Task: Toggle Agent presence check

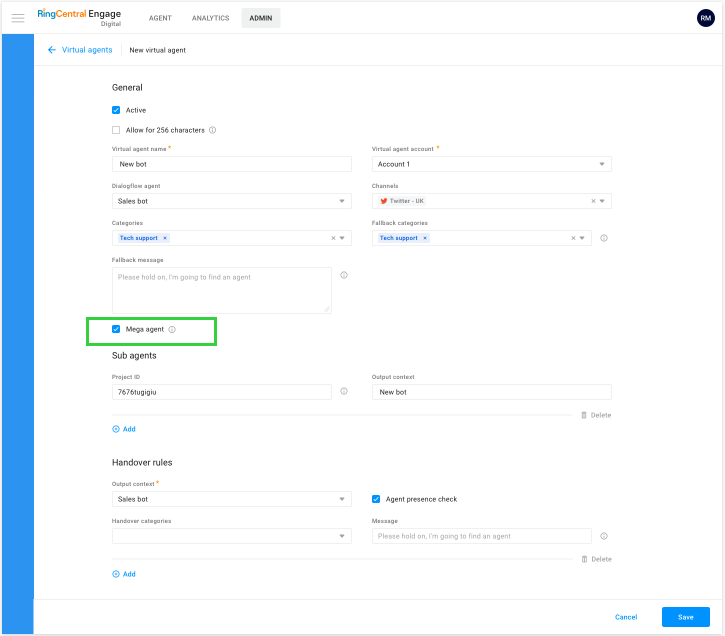Action: pyautogui.click(x=376, y=499)
